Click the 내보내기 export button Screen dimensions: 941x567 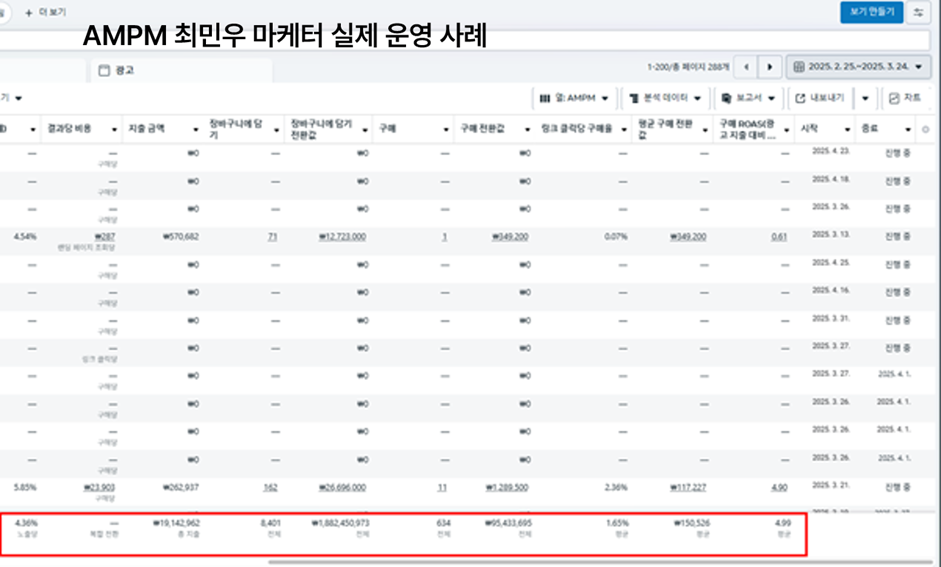tap(819, 98)
